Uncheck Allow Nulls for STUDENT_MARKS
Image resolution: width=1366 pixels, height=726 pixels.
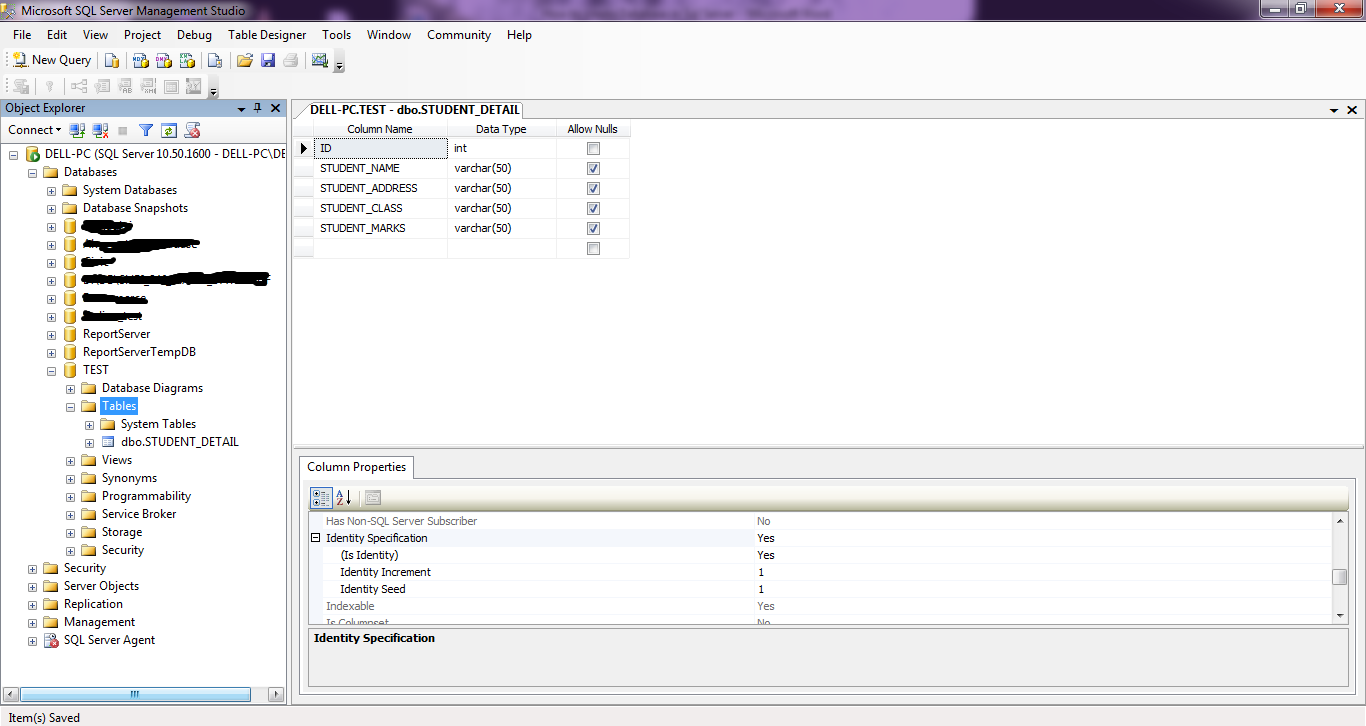pyautogui.click(x=593, y=228)
